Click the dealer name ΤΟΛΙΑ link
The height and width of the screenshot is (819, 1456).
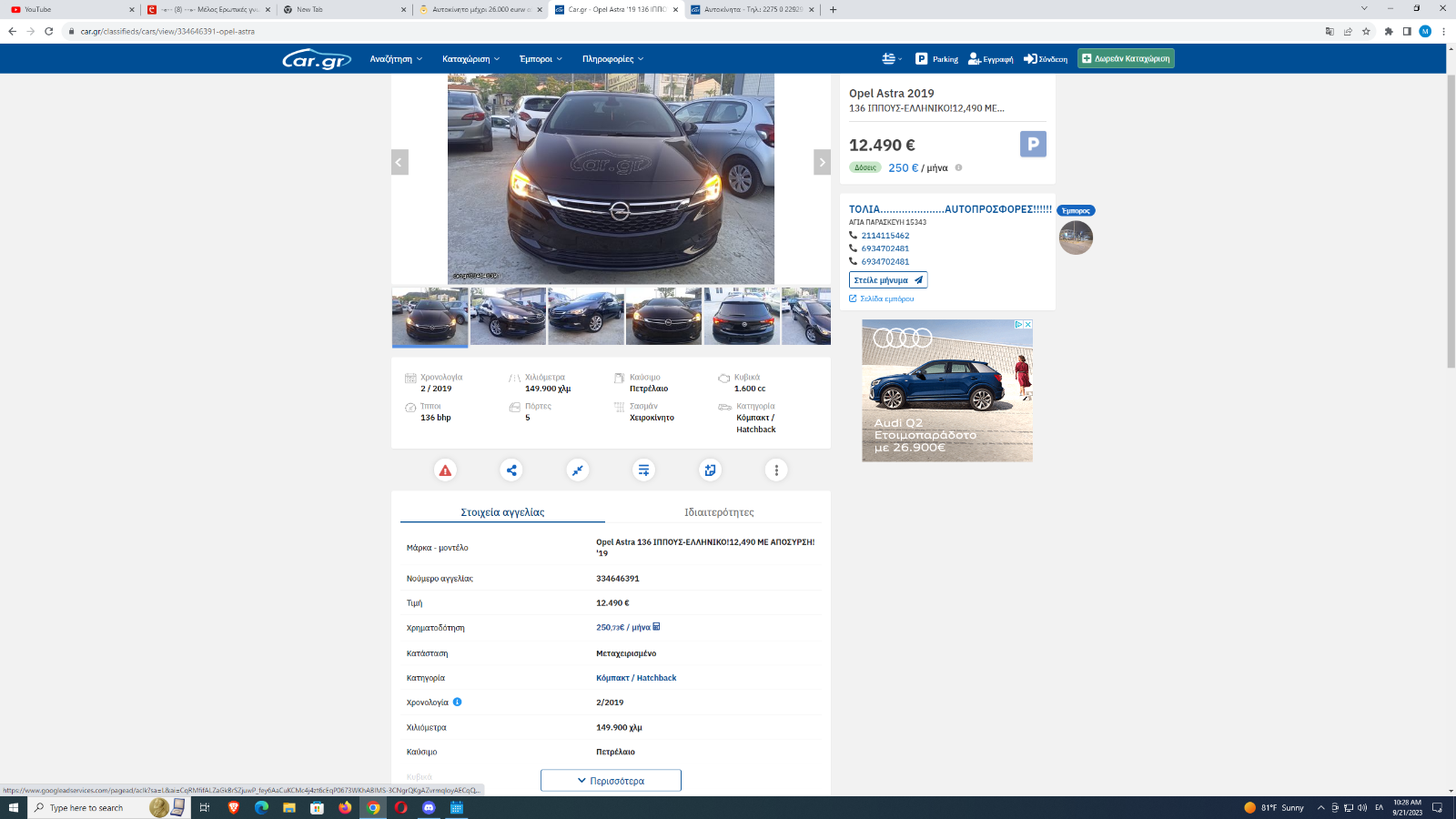[x=950, y=209]
